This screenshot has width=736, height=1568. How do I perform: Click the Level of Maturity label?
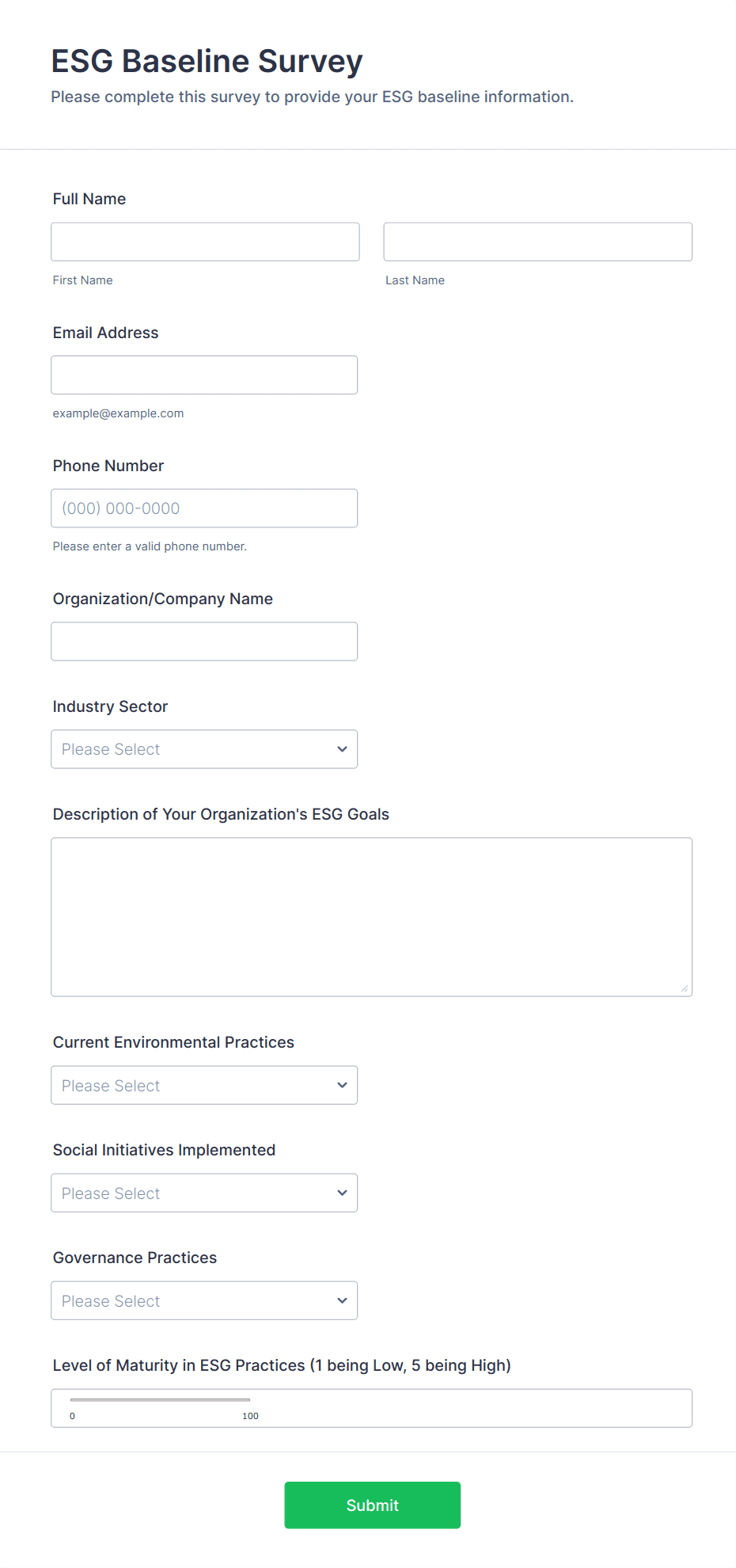tap(282, 1365)
